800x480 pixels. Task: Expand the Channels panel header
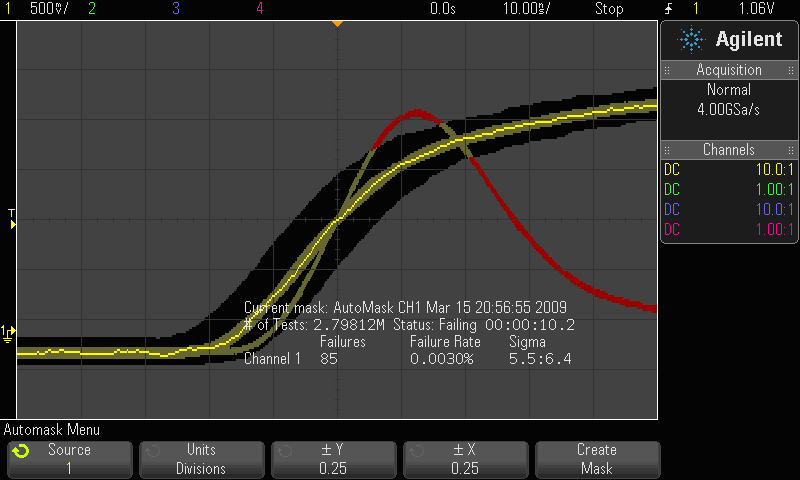point(729,150)
